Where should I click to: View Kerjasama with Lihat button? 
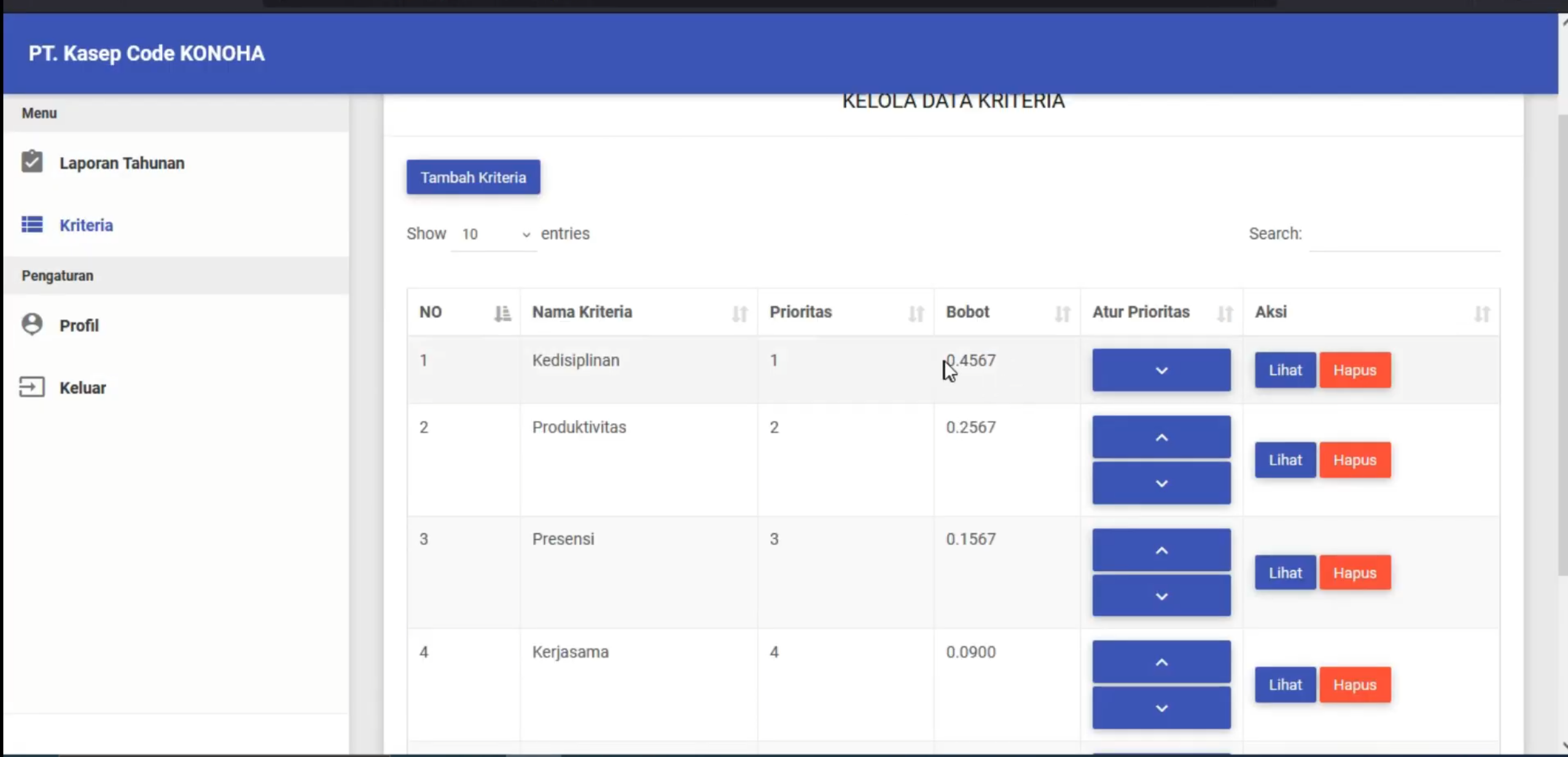coord(1285,685)
